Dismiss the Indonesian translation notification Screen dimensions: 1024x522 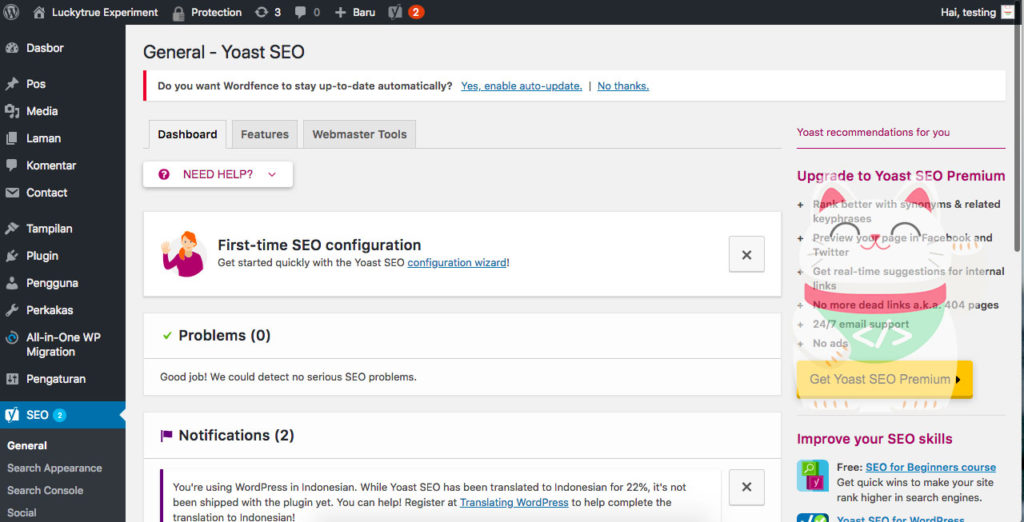pos(746,487)
